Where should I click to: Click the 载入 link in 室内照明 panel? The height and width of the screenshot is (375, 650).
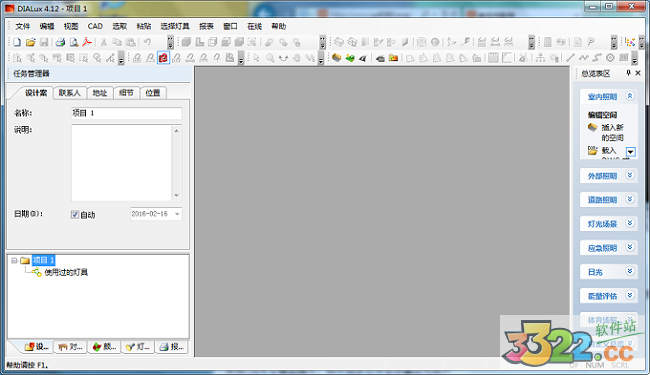pyautogui.click(x=609, y=150)
